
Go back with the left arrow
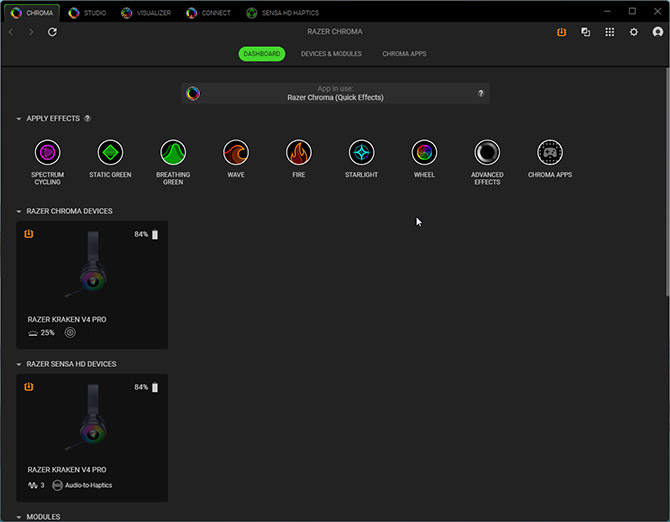[x=11, y=32]
